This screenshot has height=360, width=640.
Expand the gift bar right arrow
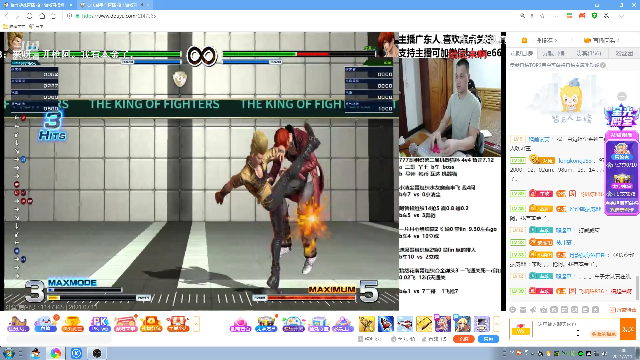496,324
